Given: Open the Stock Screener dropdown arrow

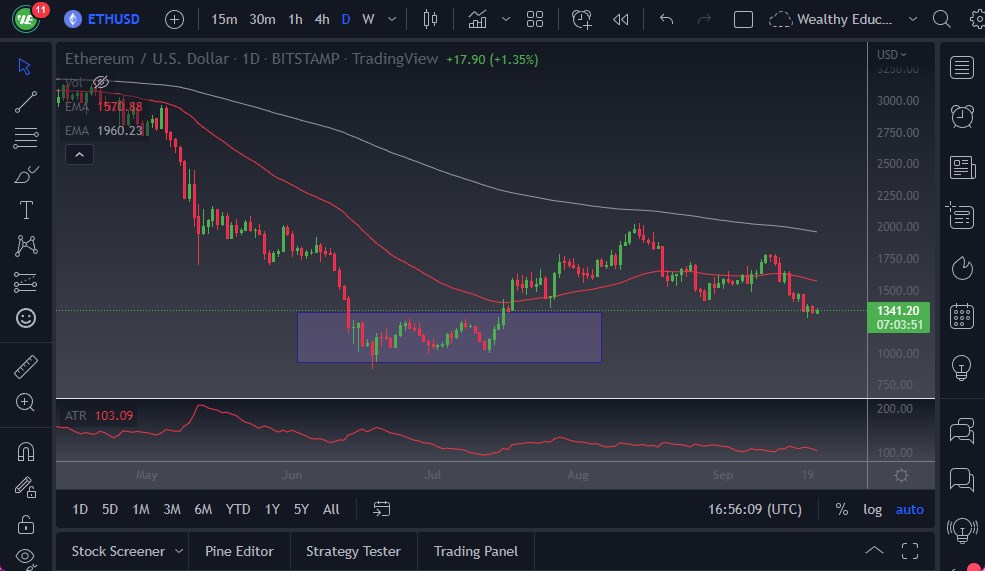Looking at the screenshot, I should pyautogui.click(x=179, y=551).
